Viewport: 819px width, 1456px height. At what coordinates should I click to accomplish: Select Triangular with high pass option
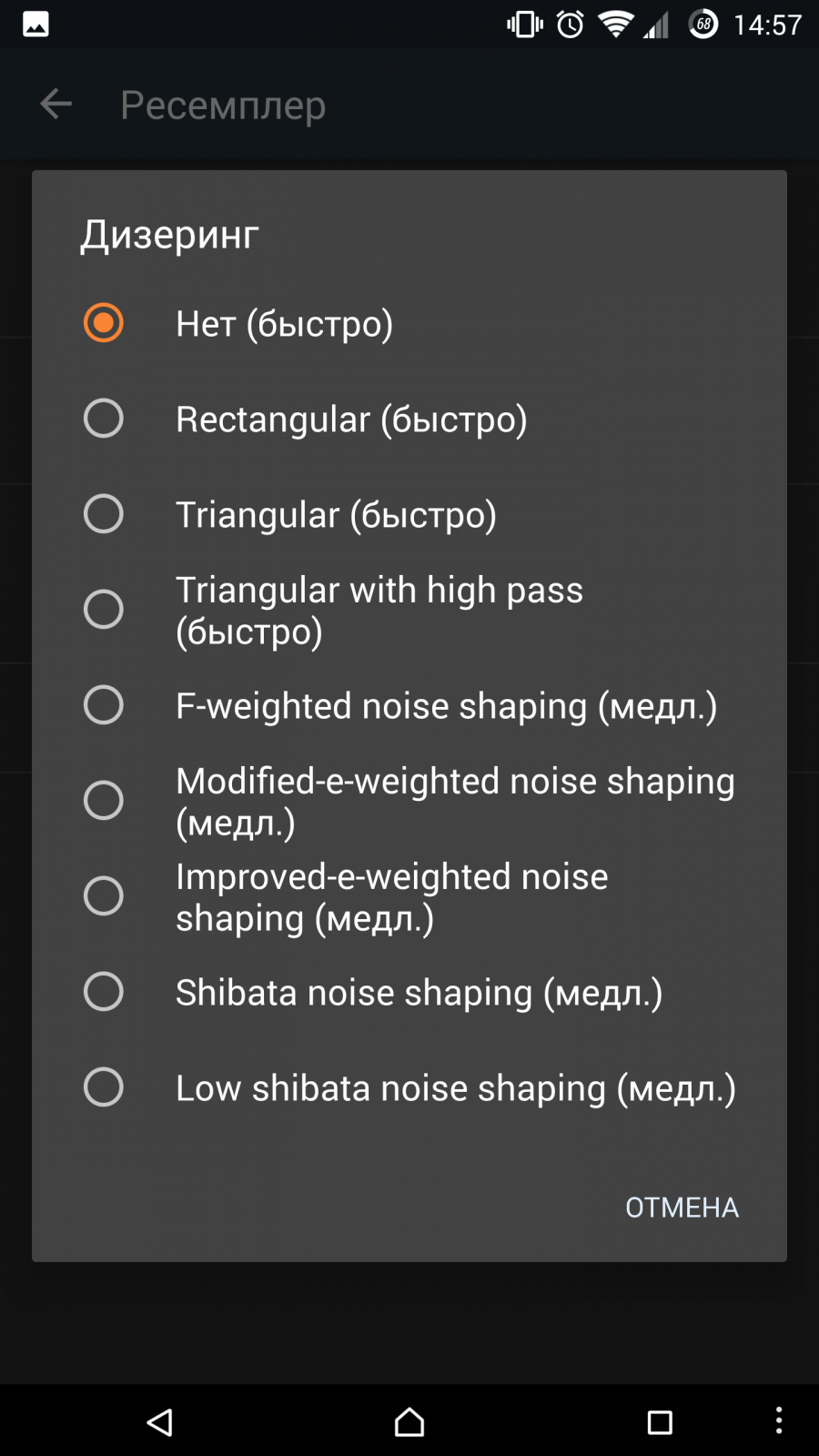pos(409,610)
